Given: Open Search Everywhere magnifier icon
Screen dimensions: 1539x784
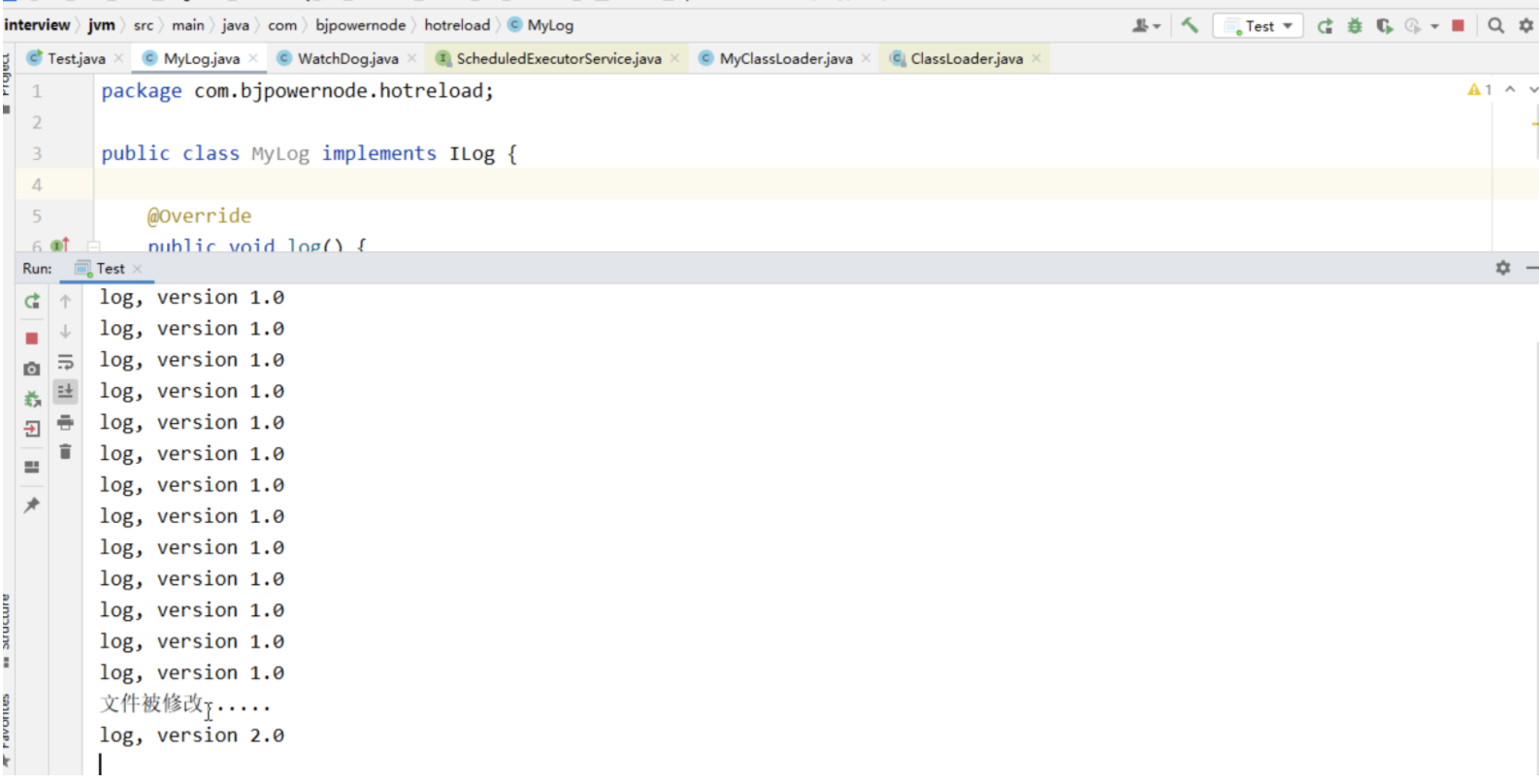Looking at the screenshot, I should (1496, 26).
